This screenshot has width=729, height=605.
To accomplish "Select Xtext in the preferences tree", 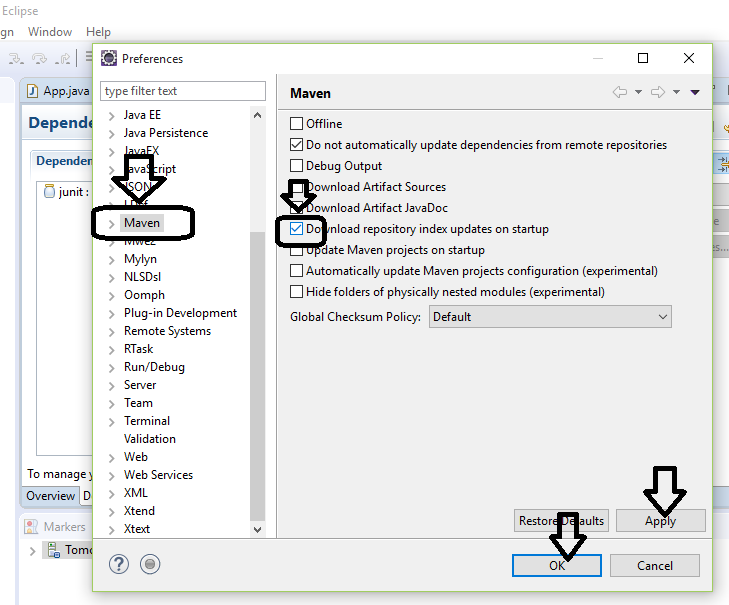I will pyautogui.click(x=137, y=529).
